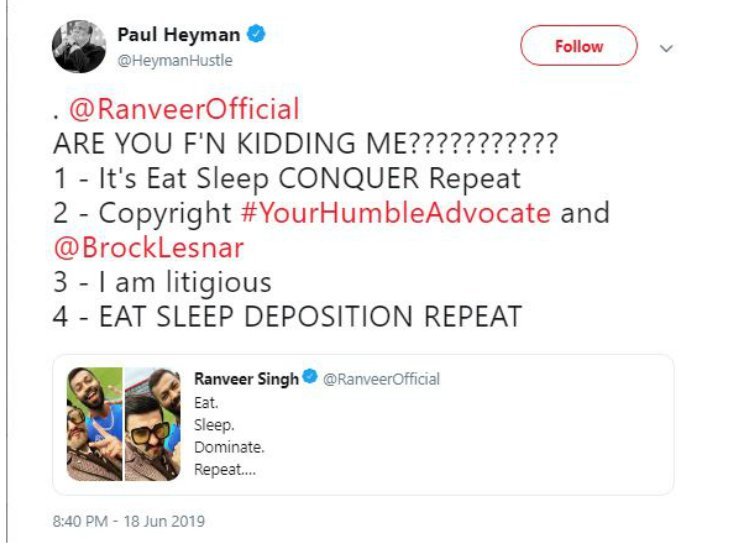Viewport: 730px width, 548px height.
Task: Click Paul Heyman's profile avatar
Action: coord(79,46)
